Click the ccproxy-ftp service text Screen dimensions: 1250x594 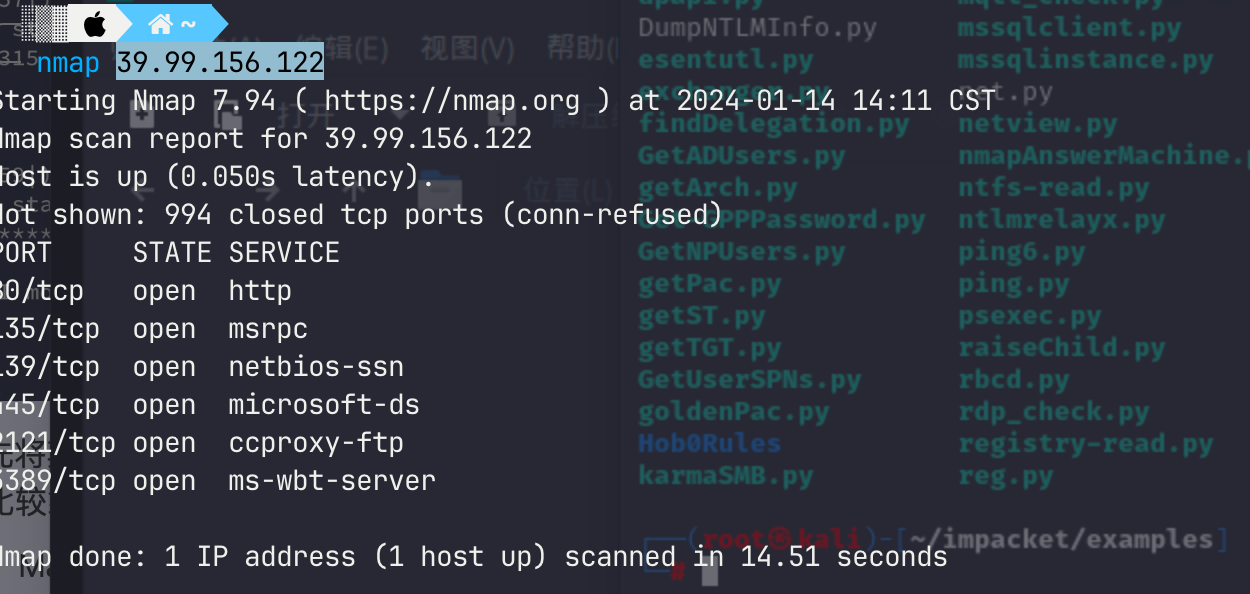tap(316, 443)
